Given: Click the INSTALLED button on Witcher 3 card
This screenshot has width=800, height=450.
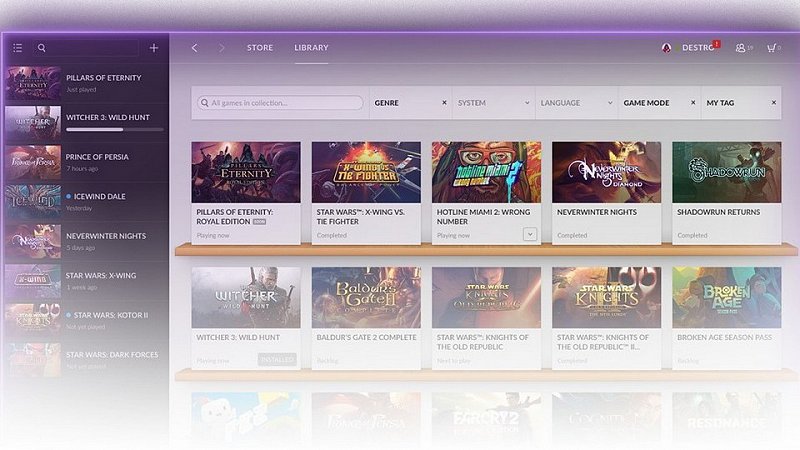Looking at the screenshot, I should tap(277, 359).
